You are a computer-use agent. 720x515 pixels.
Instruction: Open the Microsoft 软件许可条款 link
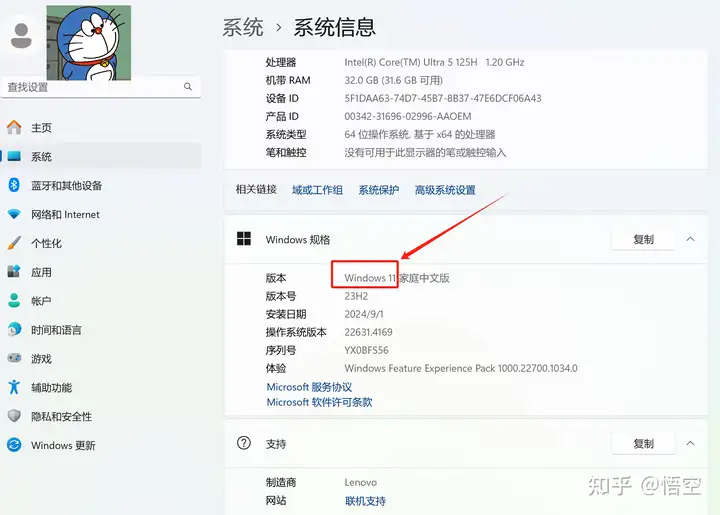pos(320,402)
